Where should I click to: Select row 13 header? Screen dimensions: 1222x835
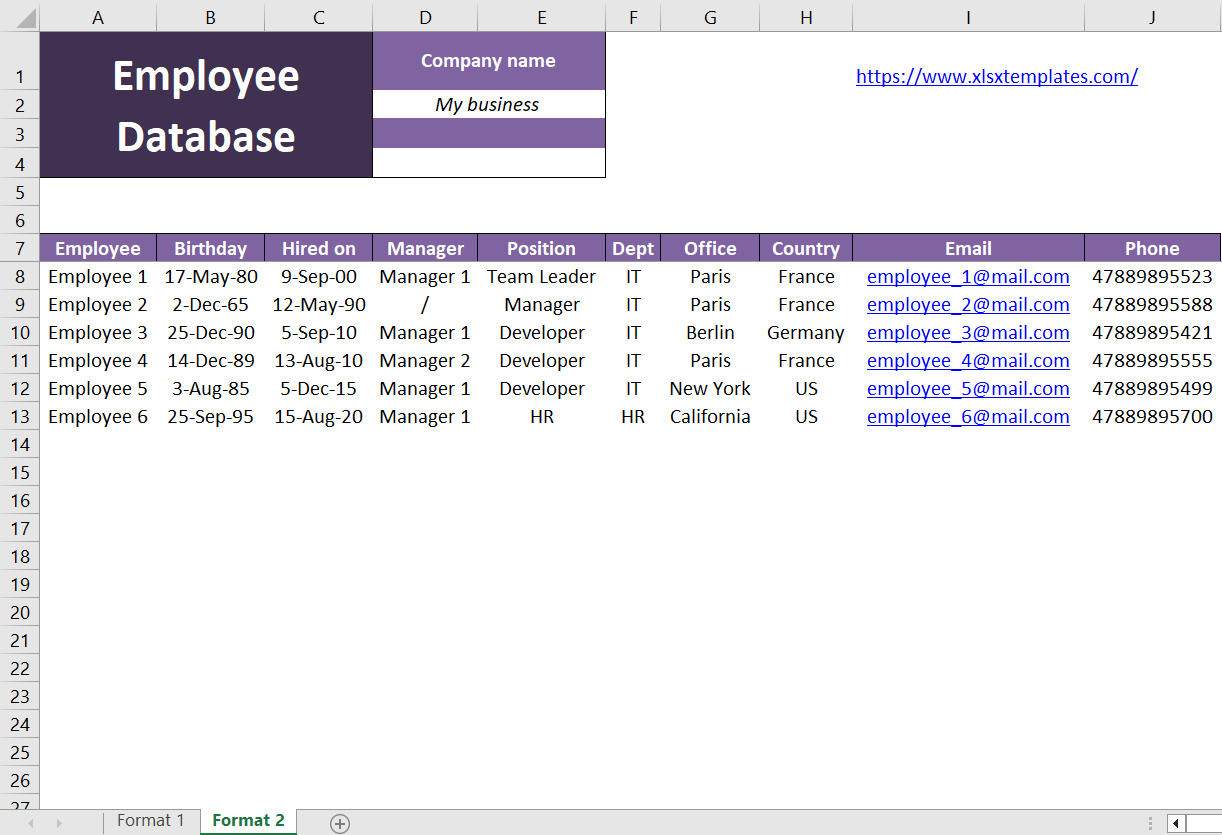pyautogui.click(x=20, y=416)
